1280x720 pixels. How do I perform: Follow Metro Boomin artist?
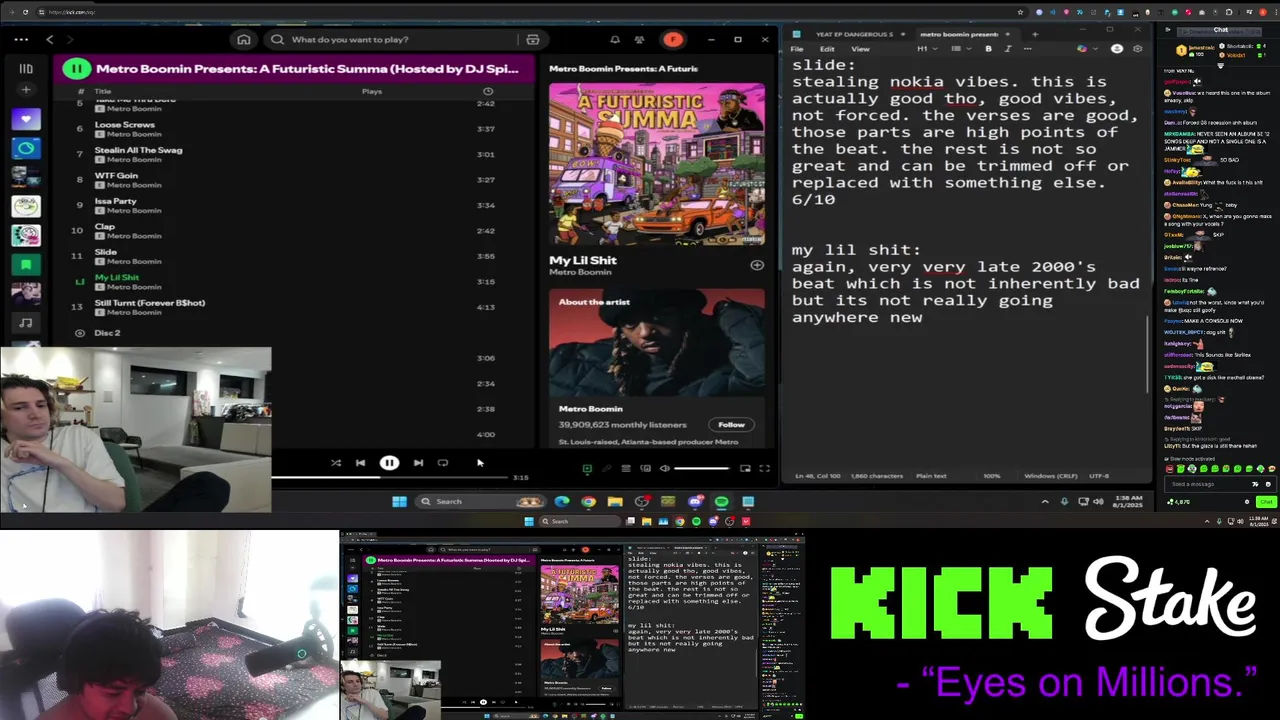click(x=731, y=424)
